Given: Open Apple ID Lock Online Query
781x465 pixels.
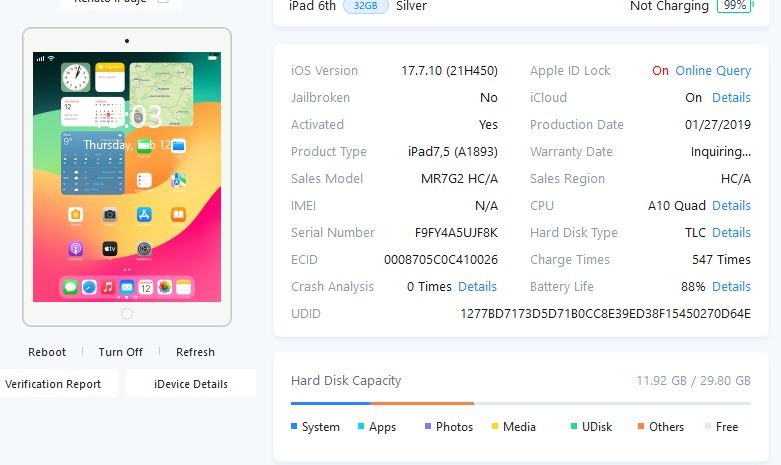Looking at the screenshot, I should point(713,71).
